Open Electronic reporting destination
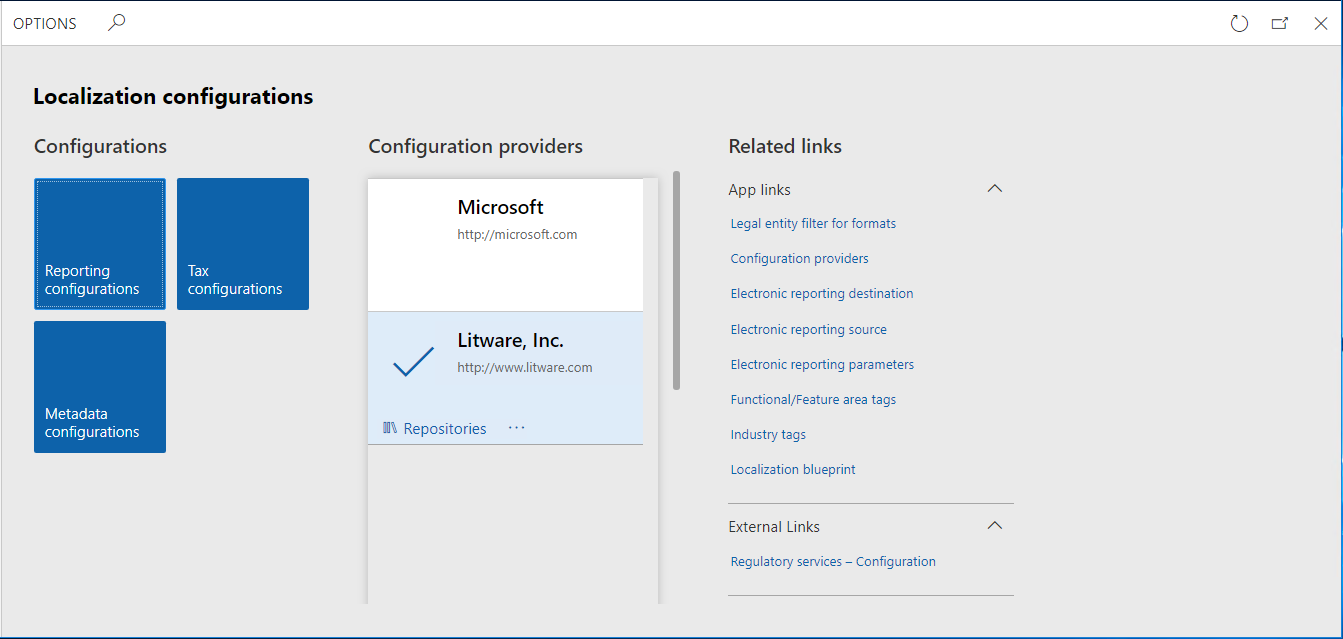The height and width of the screenshot is (639, 1343). [x=821, y=293]
